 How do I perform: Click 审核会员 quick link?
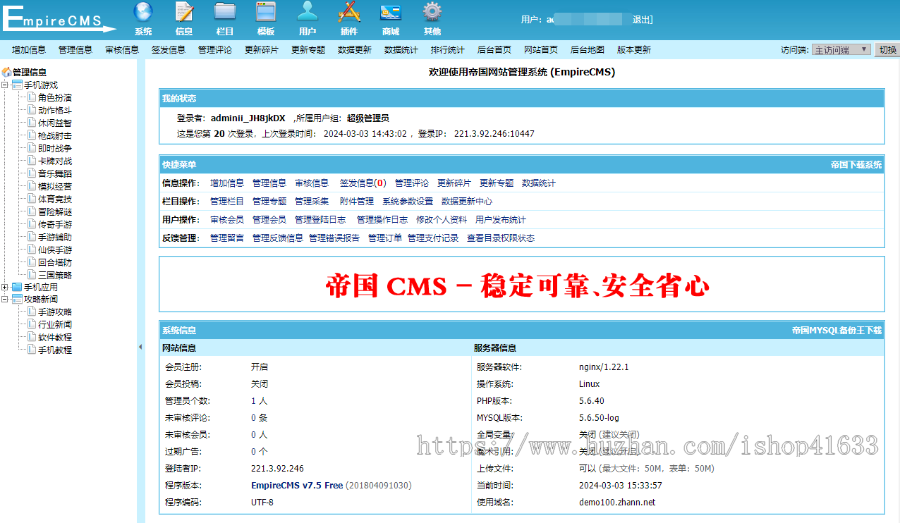pyautogui.click(x=227, y=220)
